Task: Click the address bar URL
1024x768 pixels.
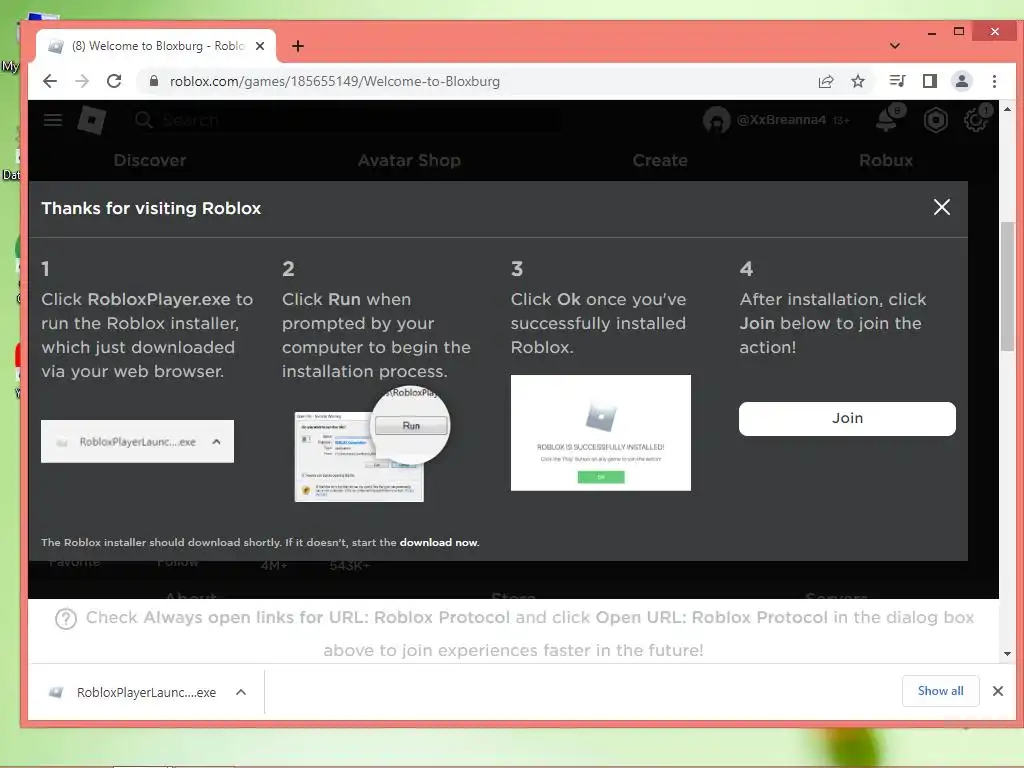Action: coord(335,81)
